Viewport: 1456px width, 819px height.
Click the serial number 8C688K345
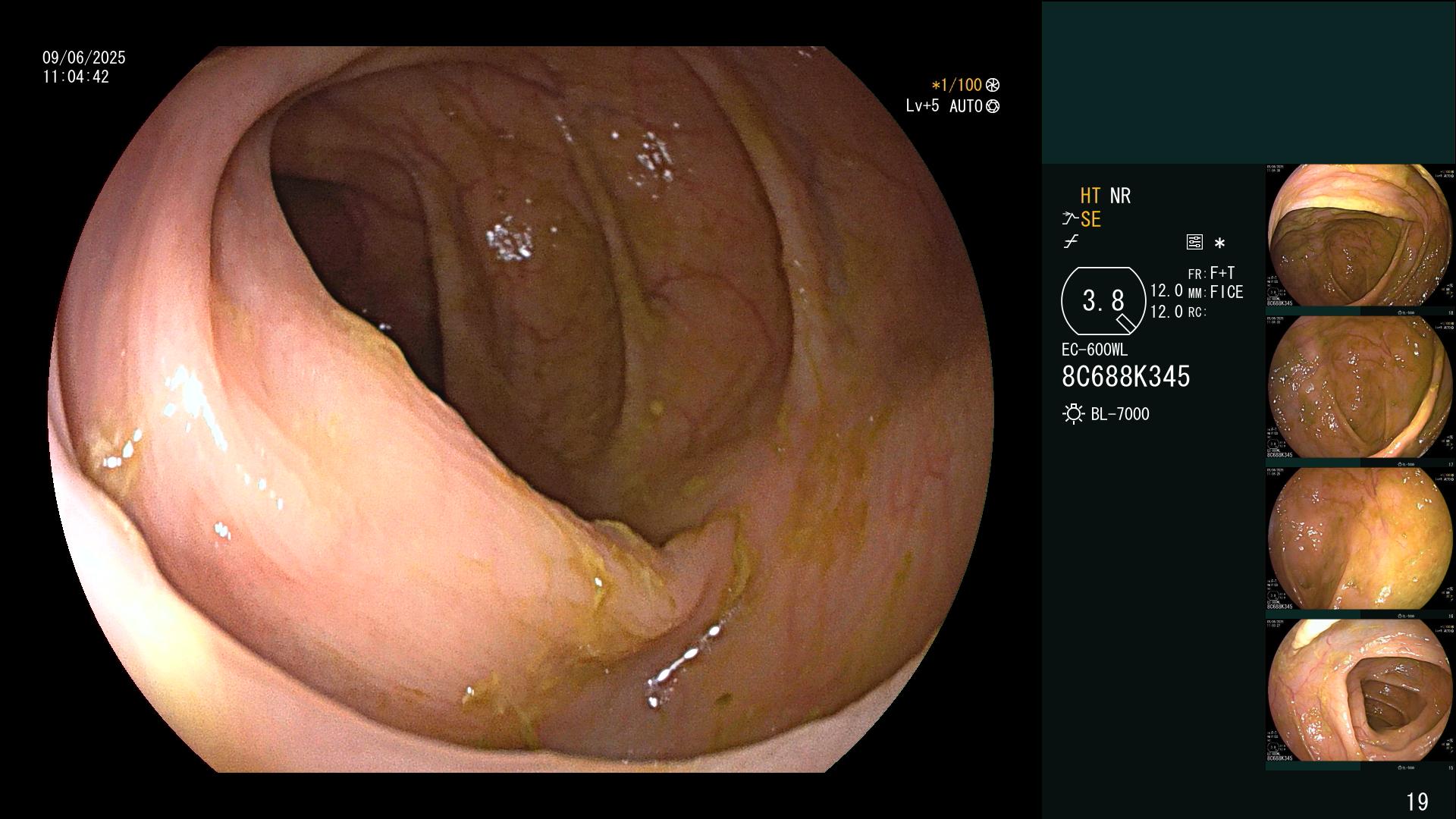coord(1126,376)
